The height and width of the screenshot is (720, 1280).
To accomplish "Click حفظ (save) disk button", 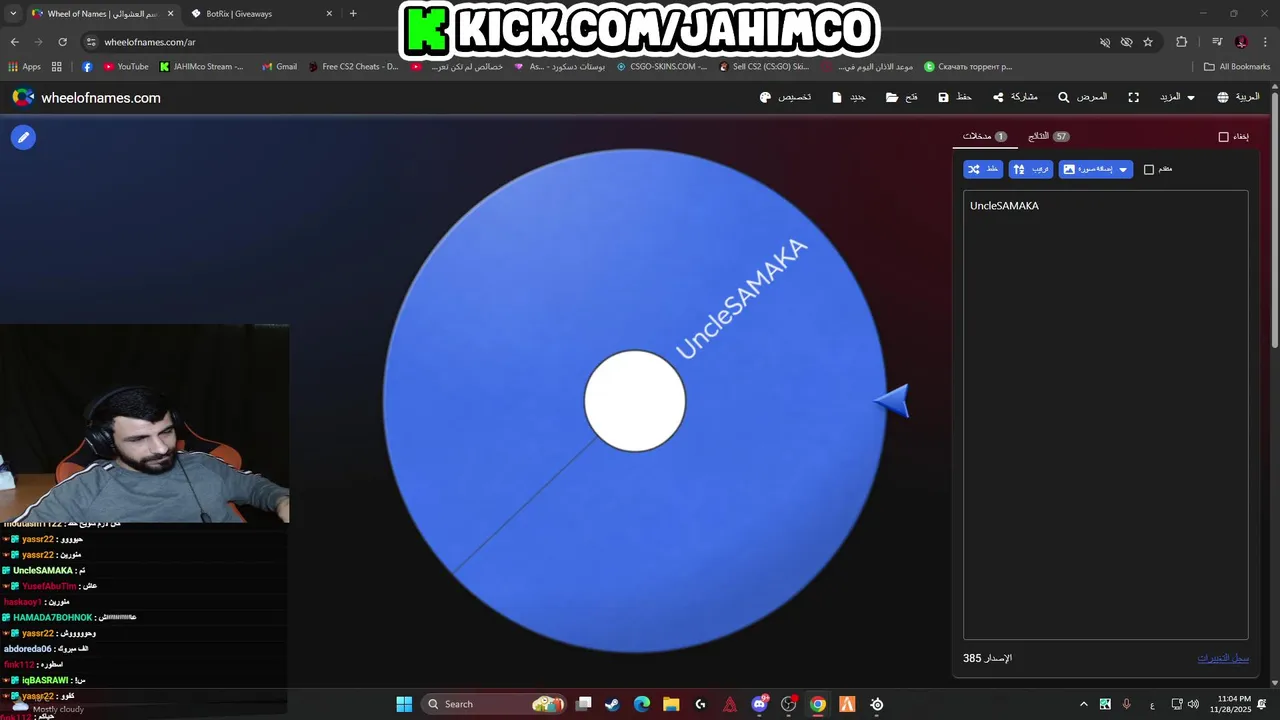I will tap(955, 98).
